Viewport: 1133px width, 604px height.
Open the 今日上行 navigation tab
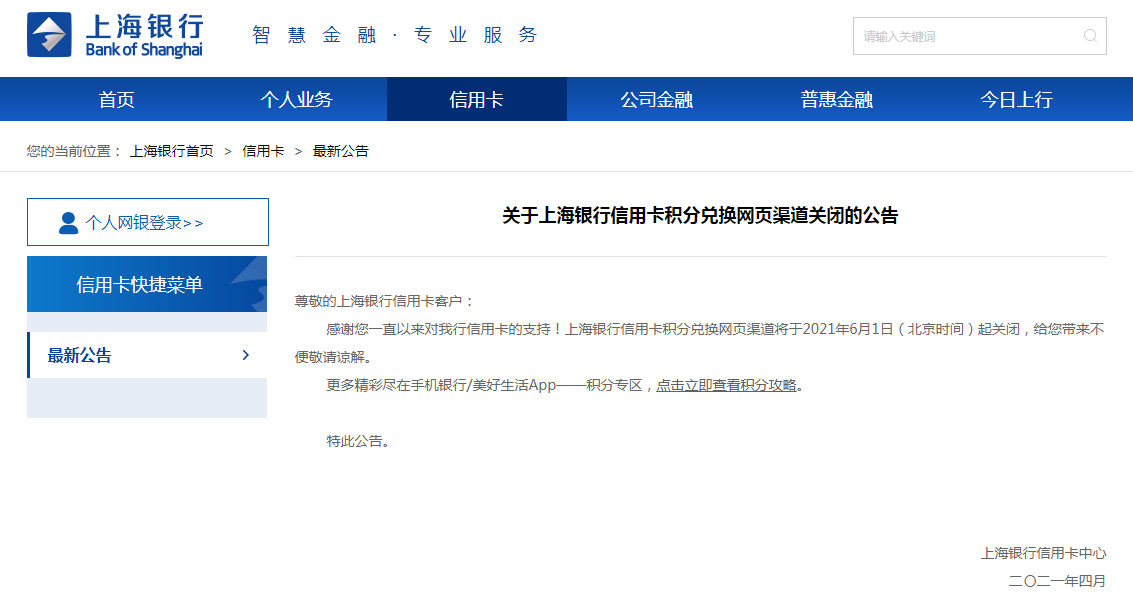point(1016,99)
